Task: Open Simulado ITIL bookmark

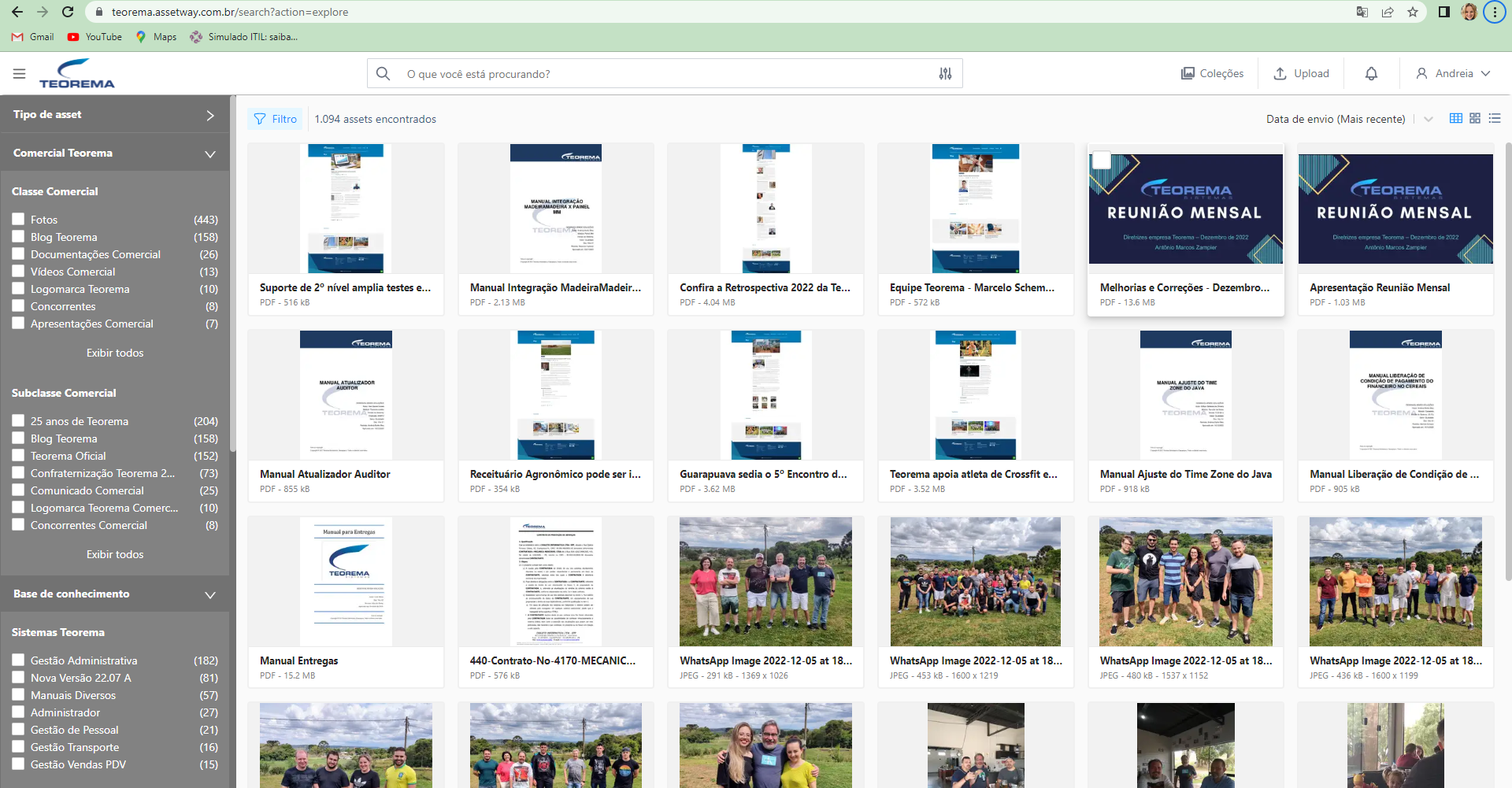Action: tap(244, 37)
